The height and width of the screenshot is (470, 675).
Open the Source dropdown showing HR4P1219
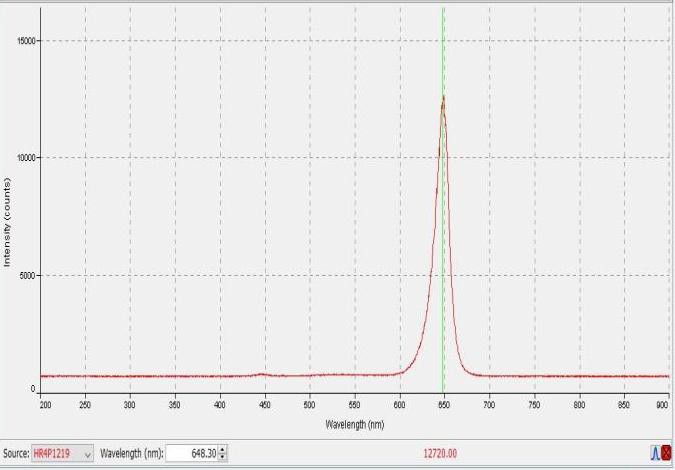coord(63,453)
